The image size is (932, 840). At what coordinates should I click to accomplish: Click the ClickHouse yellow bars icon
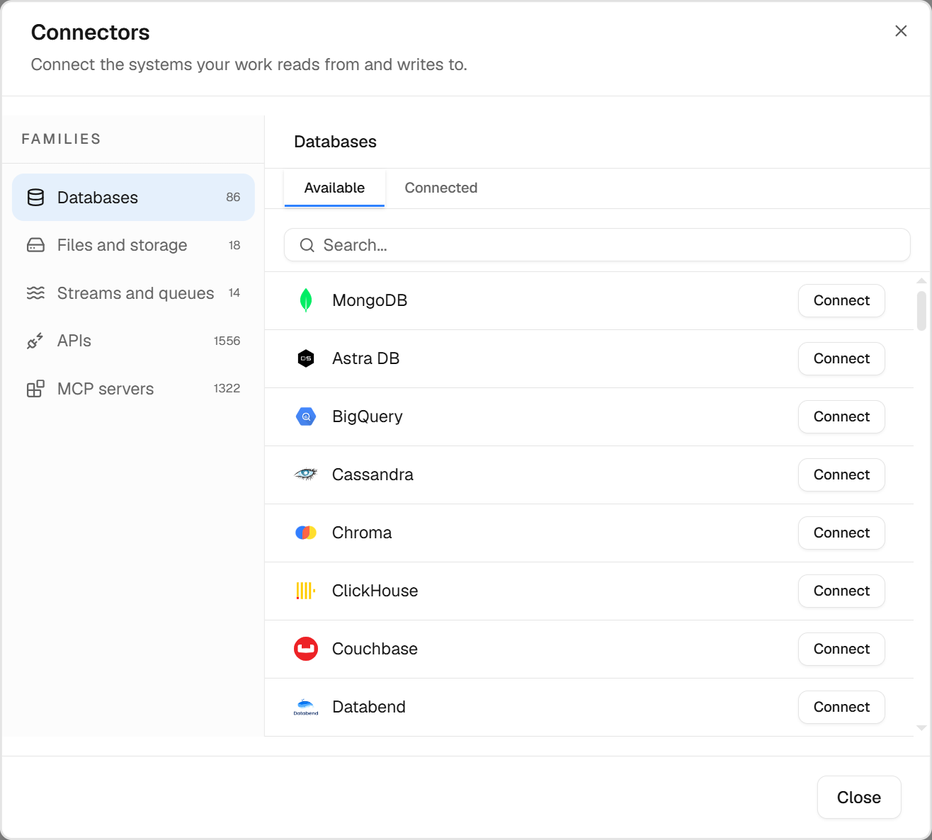click(x=306, y=591)
